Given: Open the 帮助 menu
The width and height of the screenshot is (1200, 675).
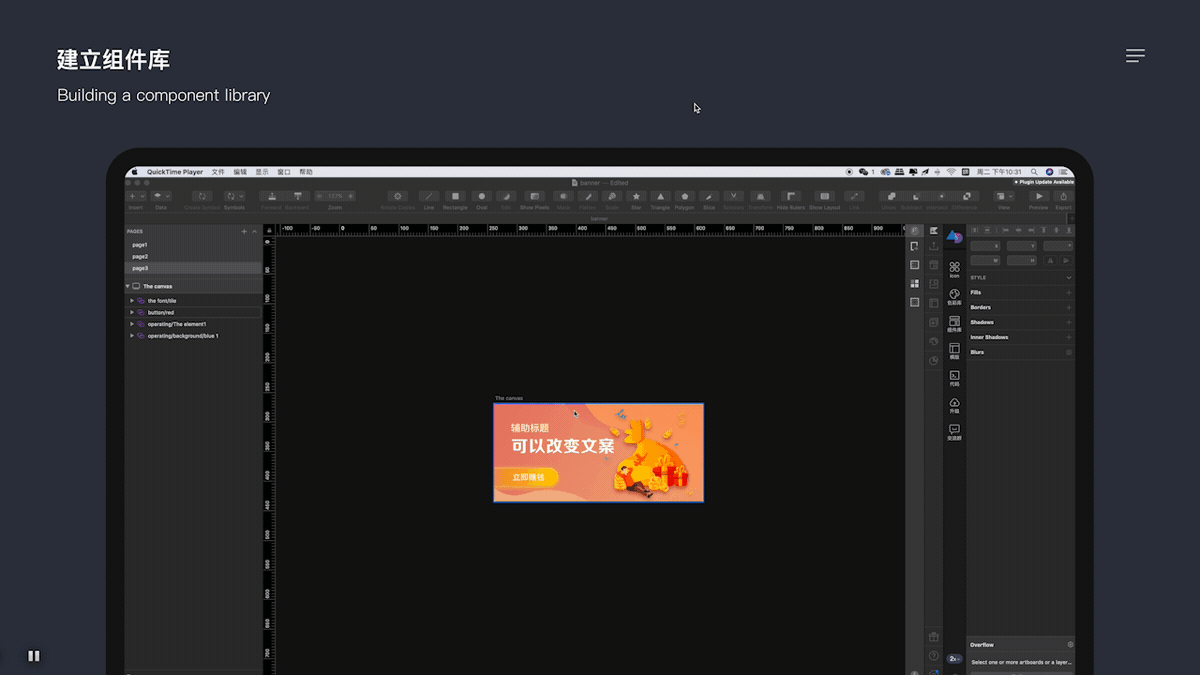Looking at the screenshot, I should click(x=306, y=171).
